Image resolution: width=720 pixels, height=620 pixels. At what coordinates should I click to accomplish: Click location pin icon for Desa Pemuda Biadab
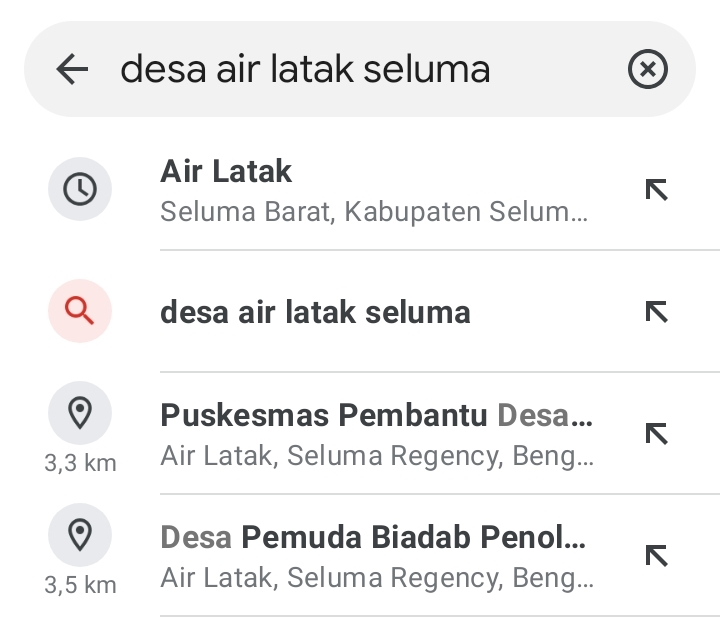[80, 535]
